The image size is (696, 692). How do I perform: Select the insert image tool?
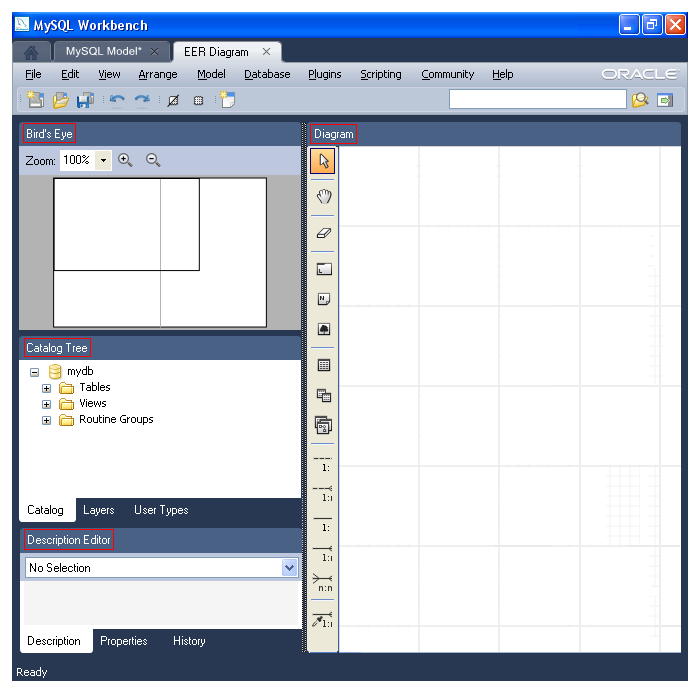point(324,329)
